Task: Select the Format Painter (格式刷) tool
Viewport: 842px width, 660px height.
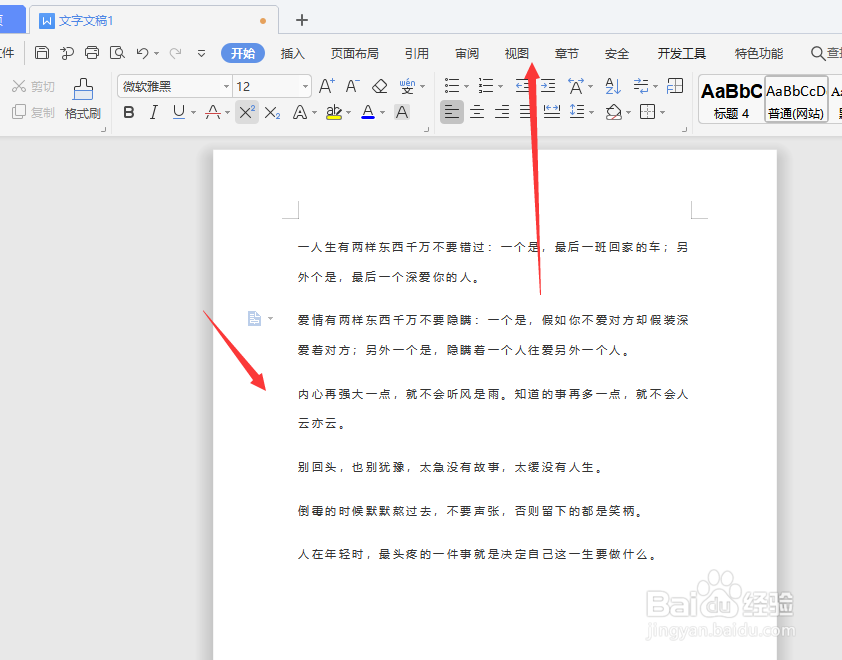Action: 84,100
